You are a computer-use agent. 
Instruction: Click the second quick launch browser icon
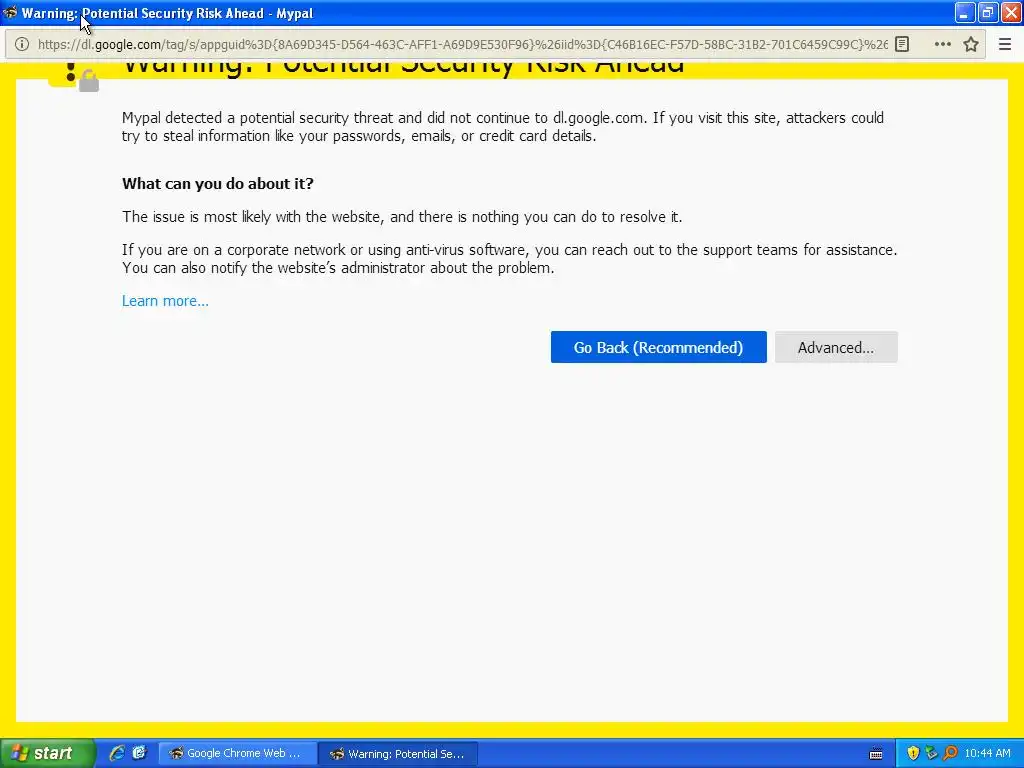[x=139, y=753]
